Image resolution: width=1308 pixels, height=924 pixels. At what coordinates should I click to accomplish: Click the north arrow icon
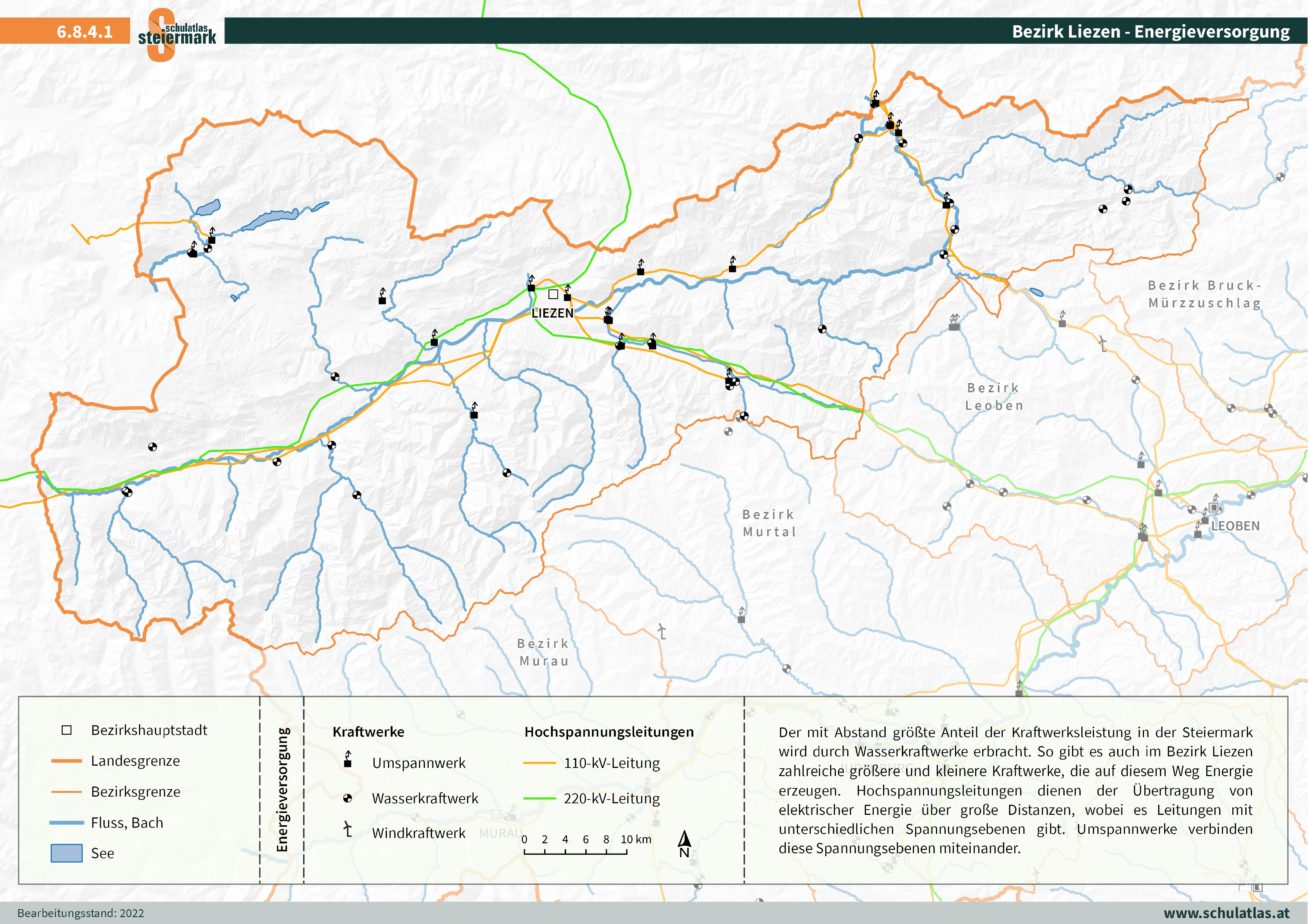pyautogui.click(x=684, y=844)
